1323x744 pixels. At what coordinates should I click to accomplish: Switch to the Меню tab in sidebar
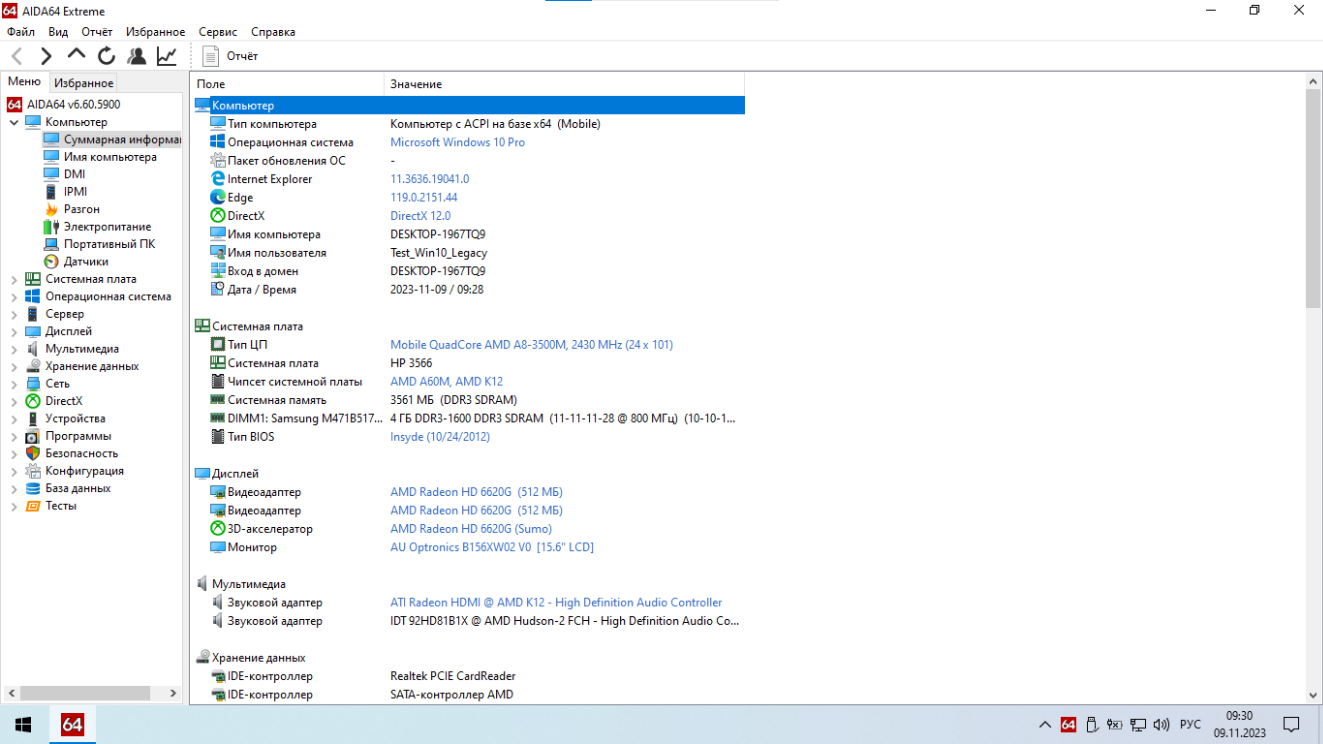[x=24, y=82]
